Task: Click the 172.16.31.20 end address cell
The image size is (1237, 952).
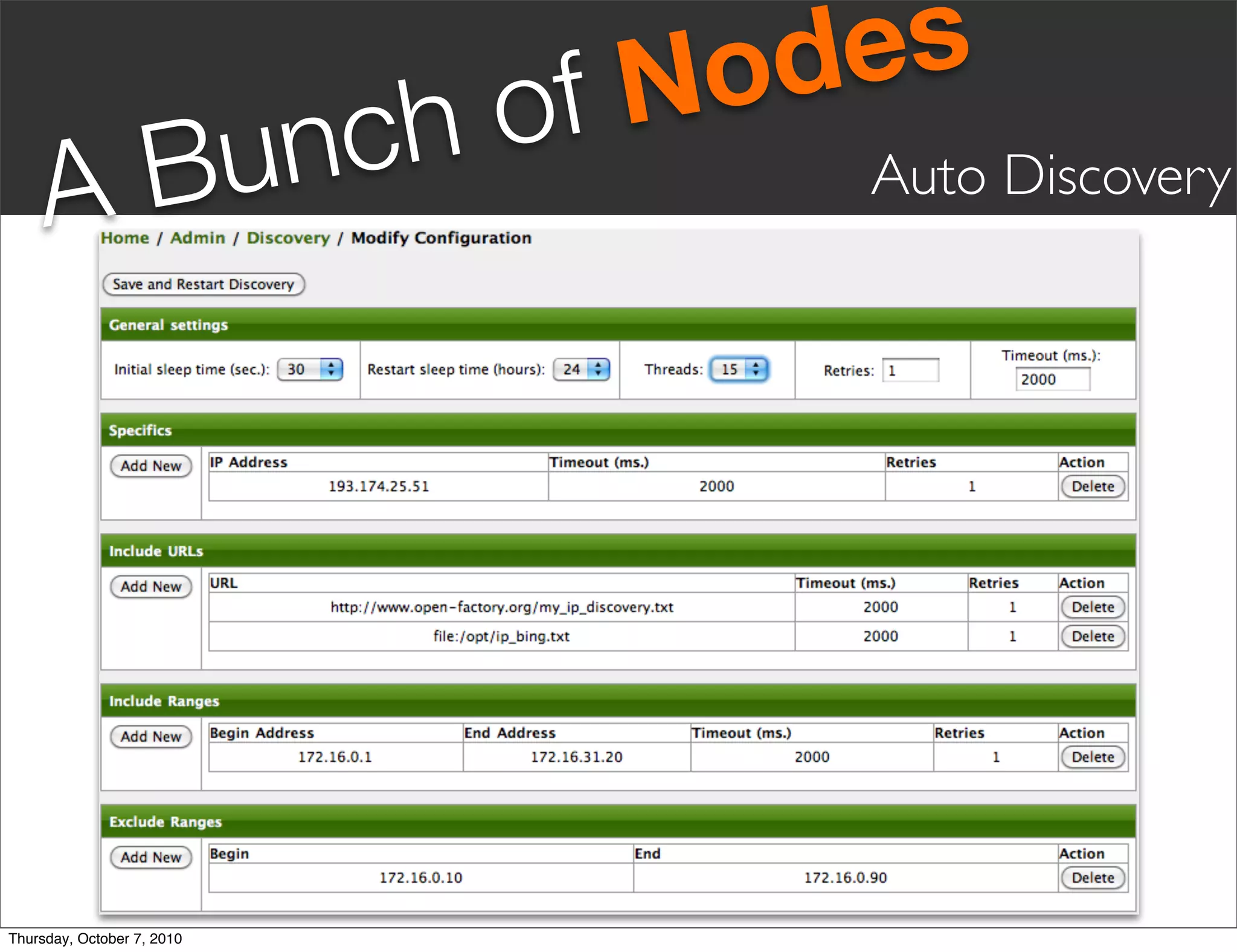Action: [x=576, y=757]
